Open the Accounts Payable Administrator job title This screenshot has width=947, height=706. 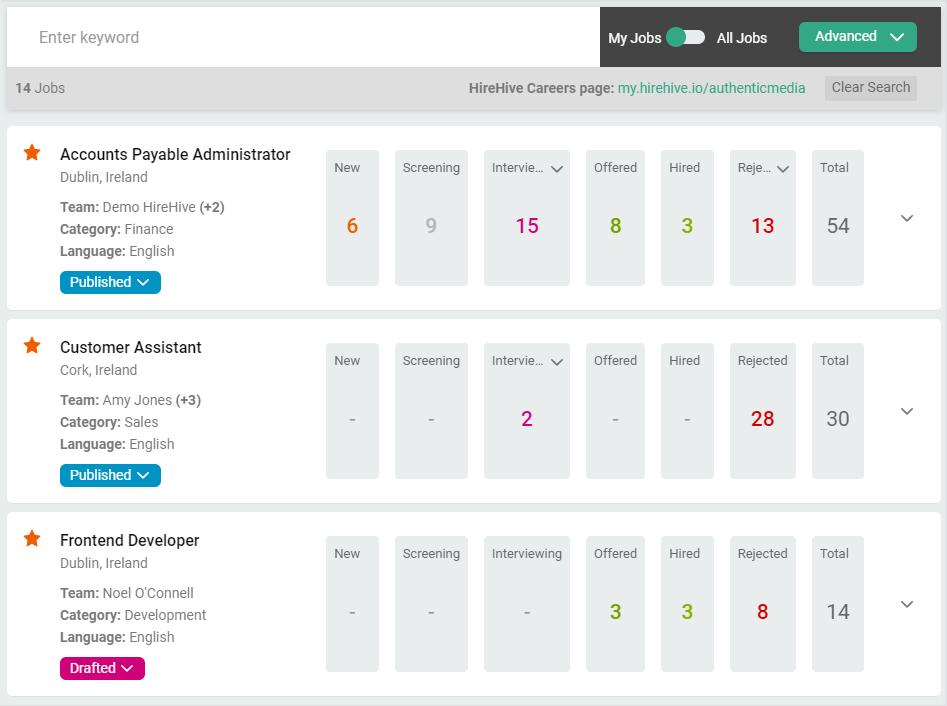click(175, 154)
